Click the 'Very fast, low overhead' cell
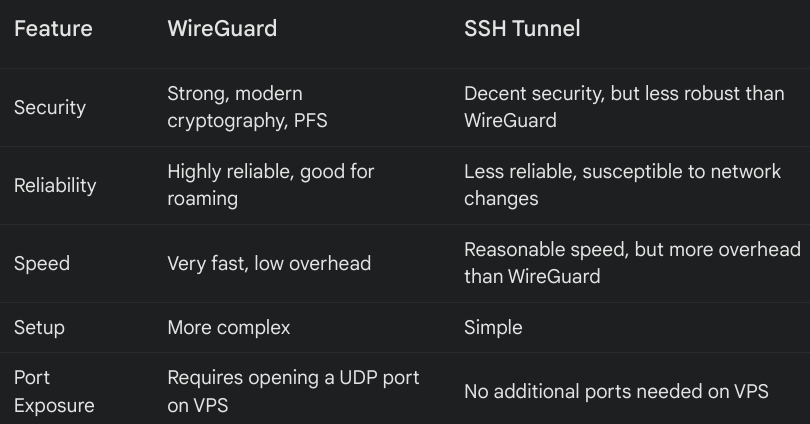Viewport: 810px width, 424px height. (269, 263)
